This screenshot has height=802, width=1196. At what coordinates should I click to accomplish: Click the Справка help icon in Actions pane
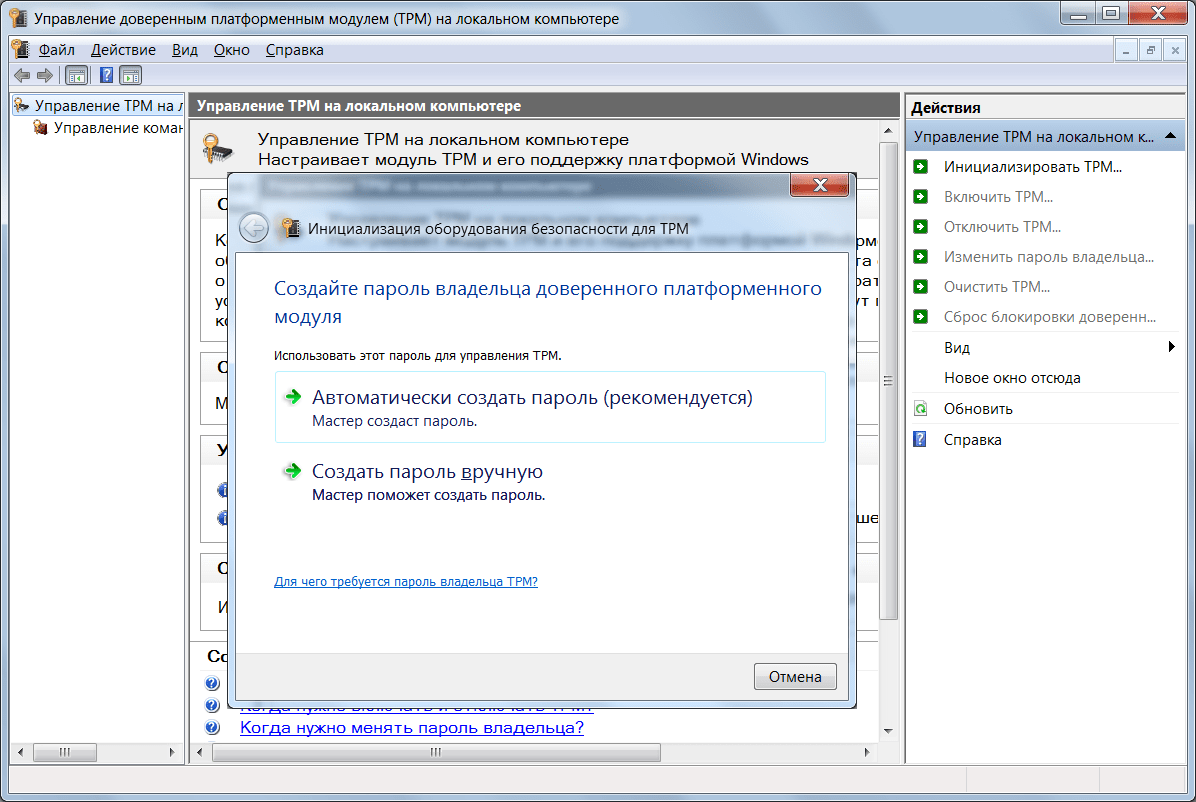point(921,440)
